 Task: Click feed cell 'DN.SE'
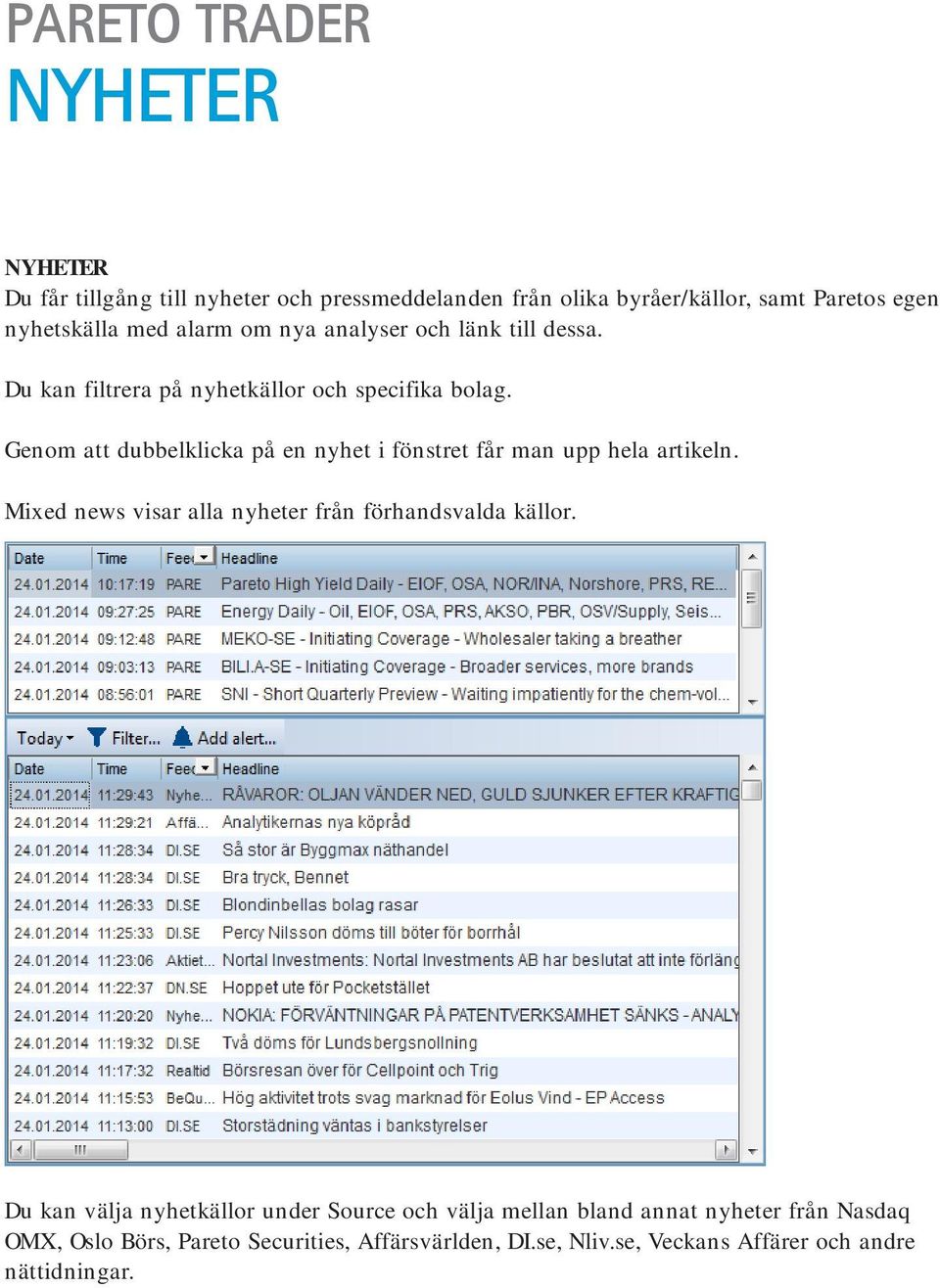click(187, 988)
